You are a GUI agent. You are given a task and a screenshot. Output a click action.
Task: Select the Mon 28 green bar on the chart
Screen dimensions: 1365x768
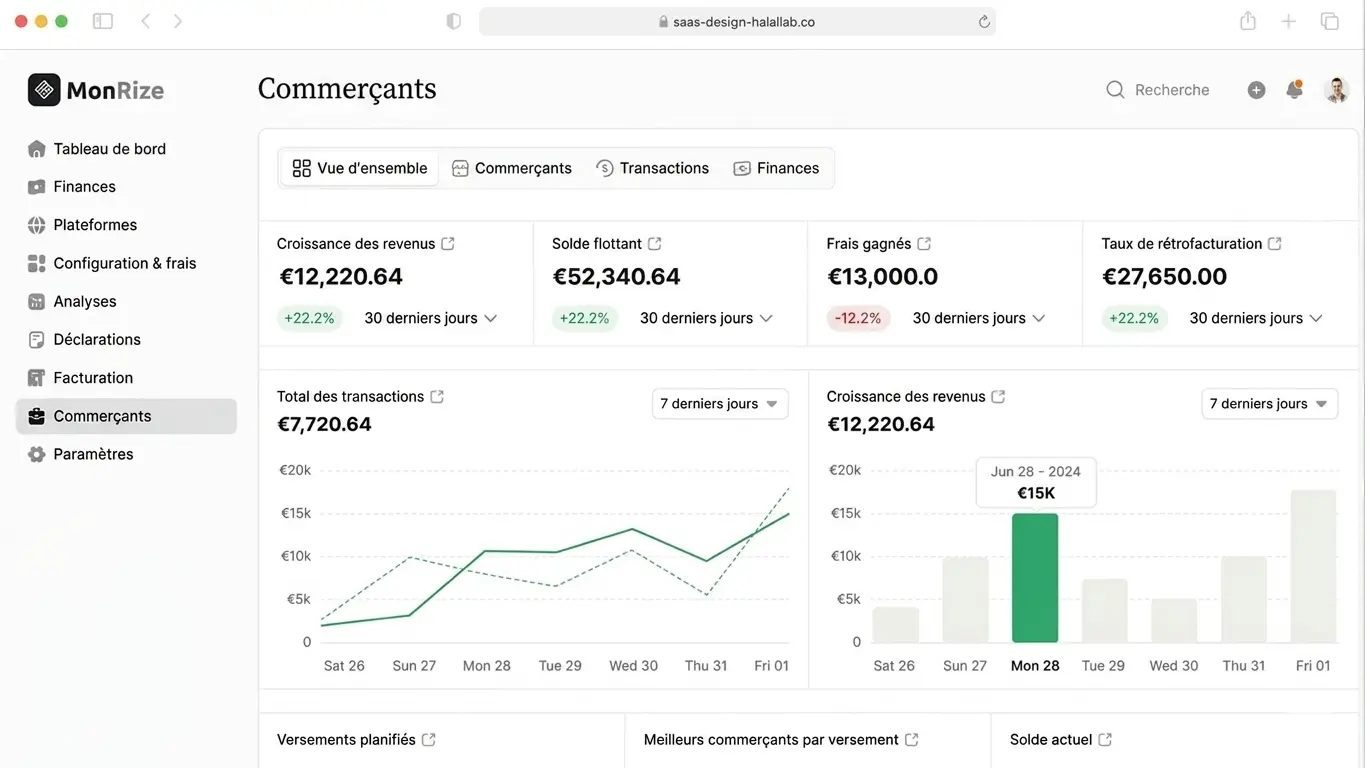tap(1035, 578)
